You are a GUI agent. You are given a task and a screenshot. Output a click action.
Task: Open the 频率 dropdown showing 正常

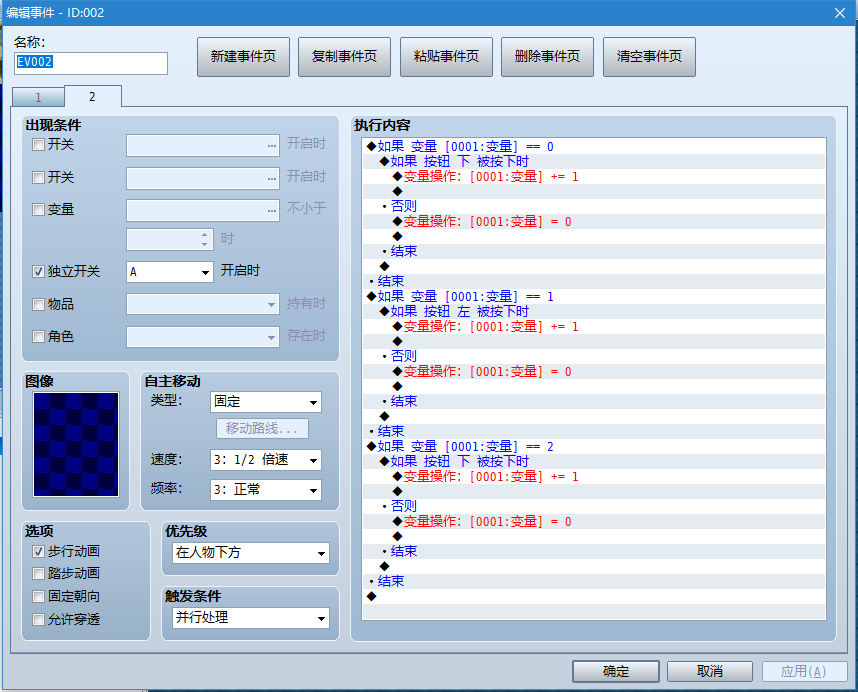coord(266,490)
